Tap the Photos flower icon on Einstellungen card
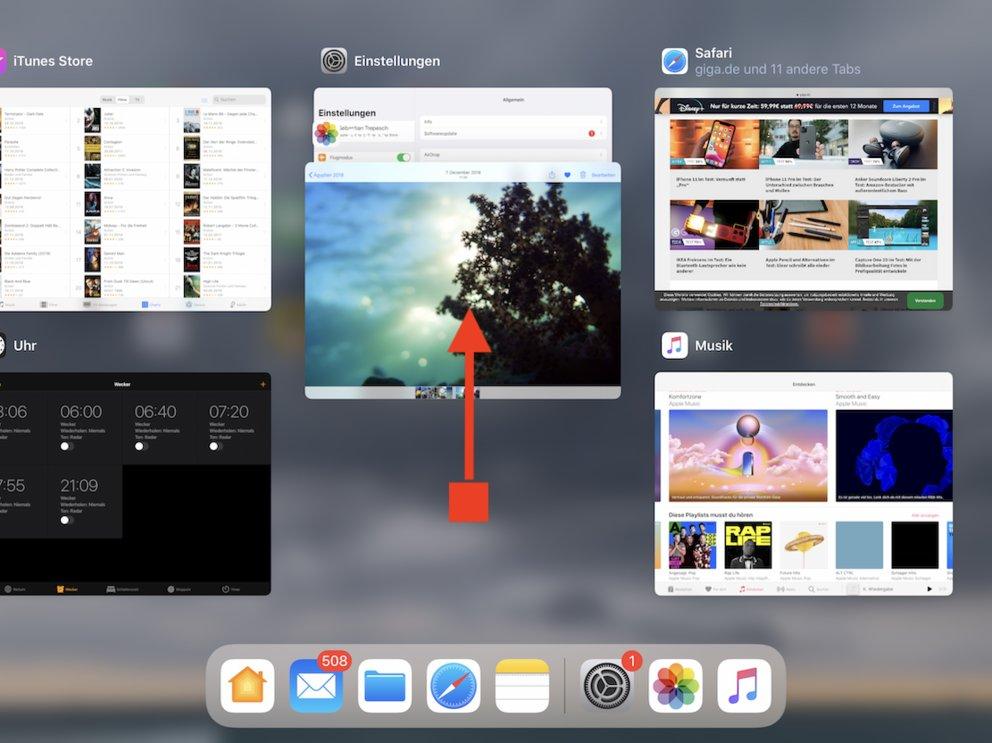 click(x=326, y=133)
